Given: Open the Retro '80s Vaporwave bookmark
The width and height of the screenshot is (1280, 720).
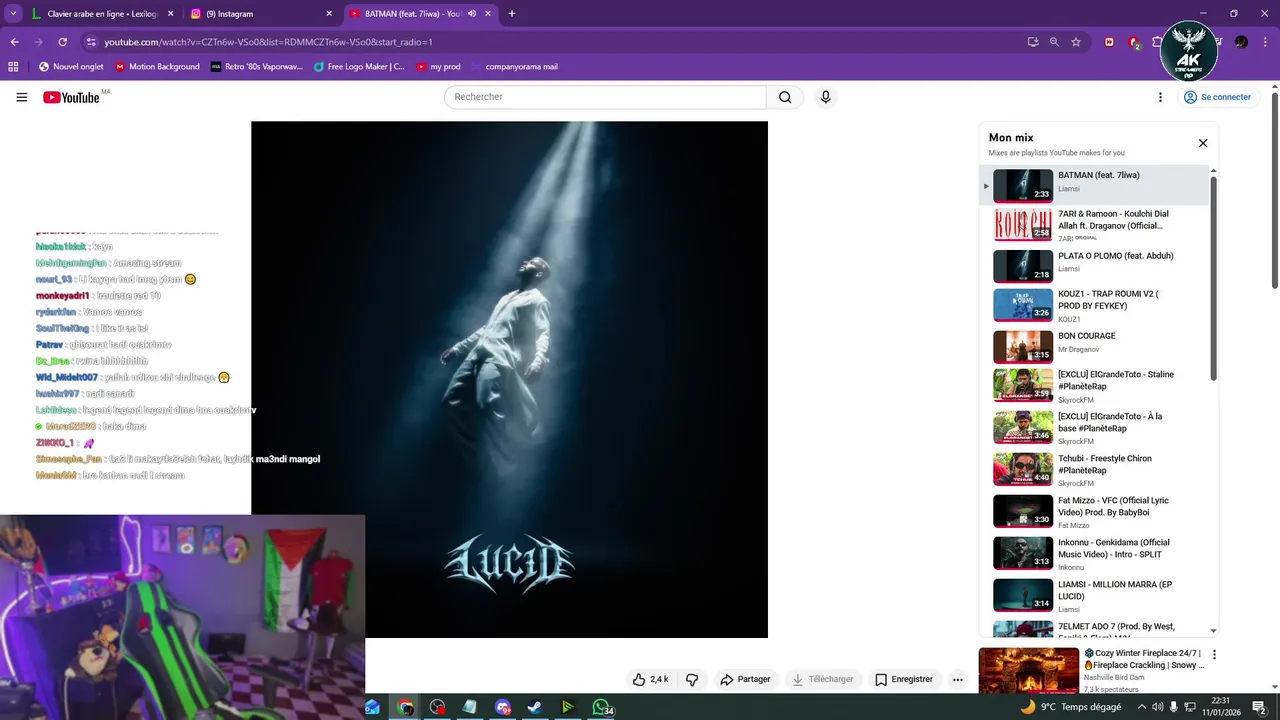Looking at the screenshot, I should [x=257, y=67].
